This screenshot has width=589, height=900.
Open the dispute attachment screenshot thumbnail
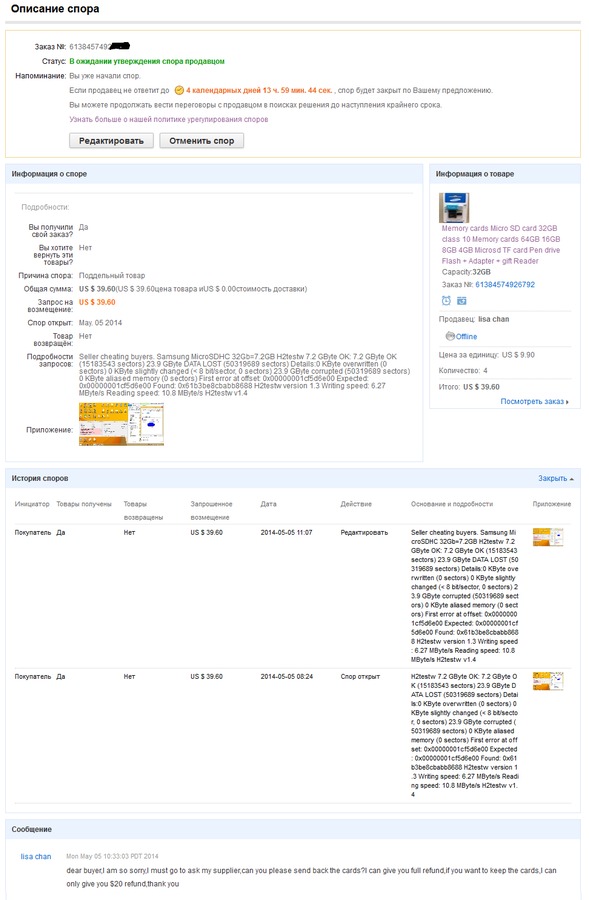pos(121,424)
